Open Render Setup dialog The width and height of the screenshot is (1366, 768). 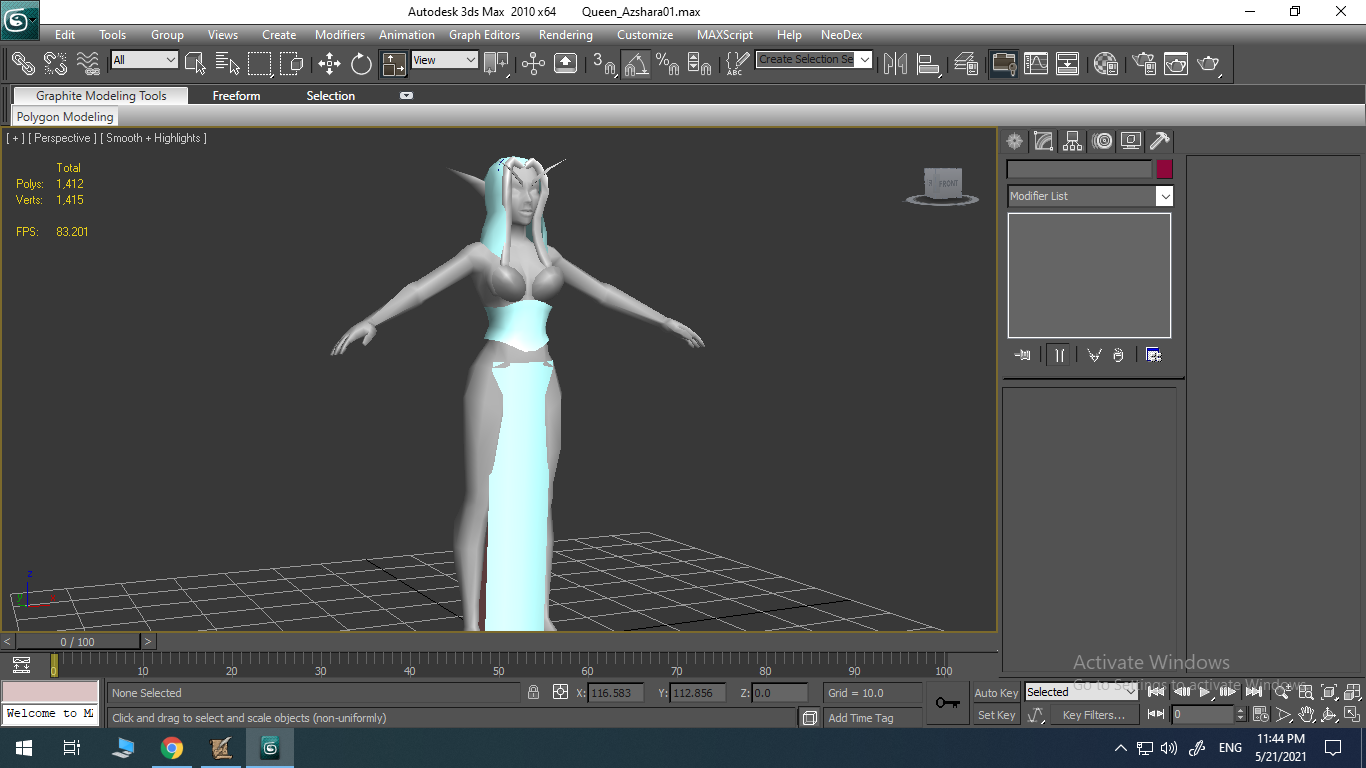[1143, 63]
